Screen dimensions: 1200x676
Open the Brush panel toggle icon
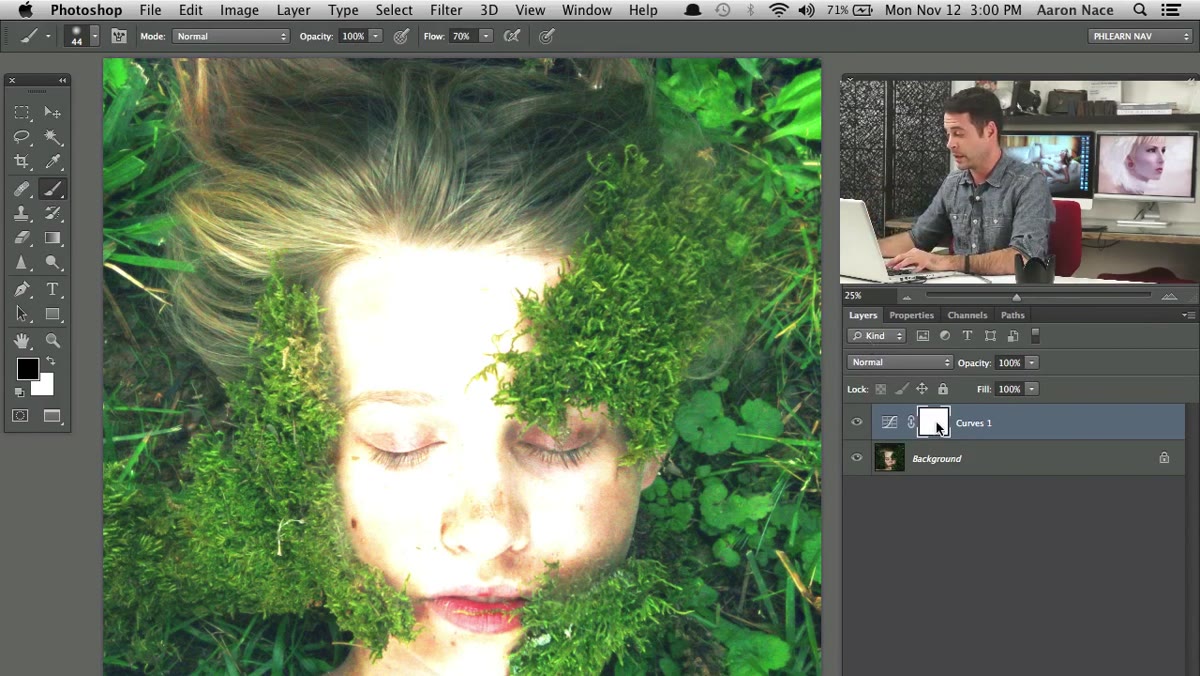(x=119, y=36)
